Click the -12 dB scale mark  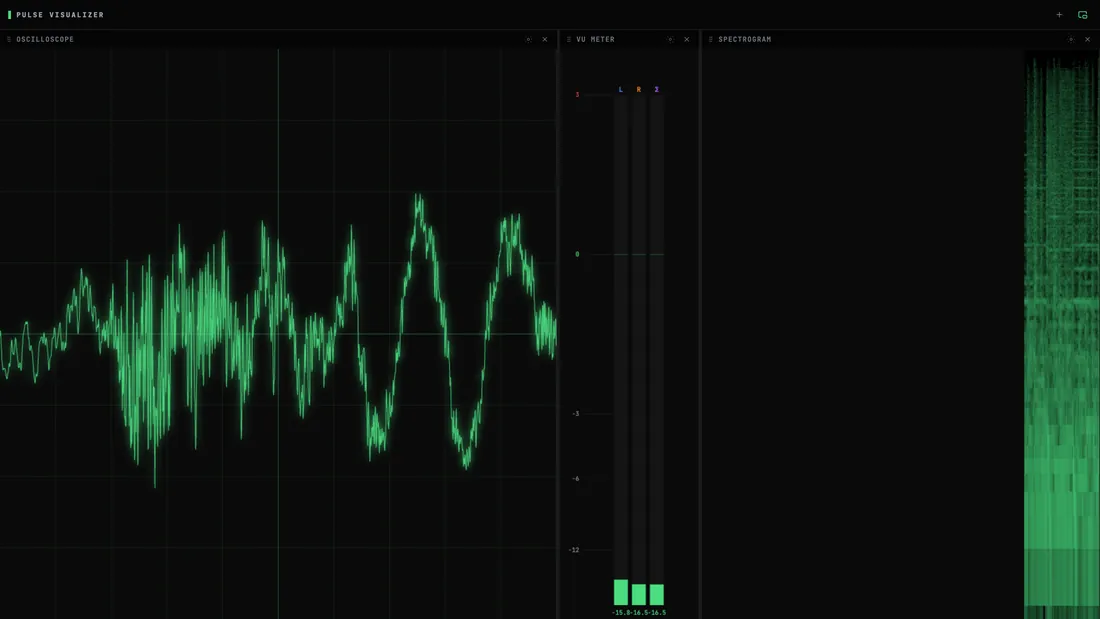(575, 550)
